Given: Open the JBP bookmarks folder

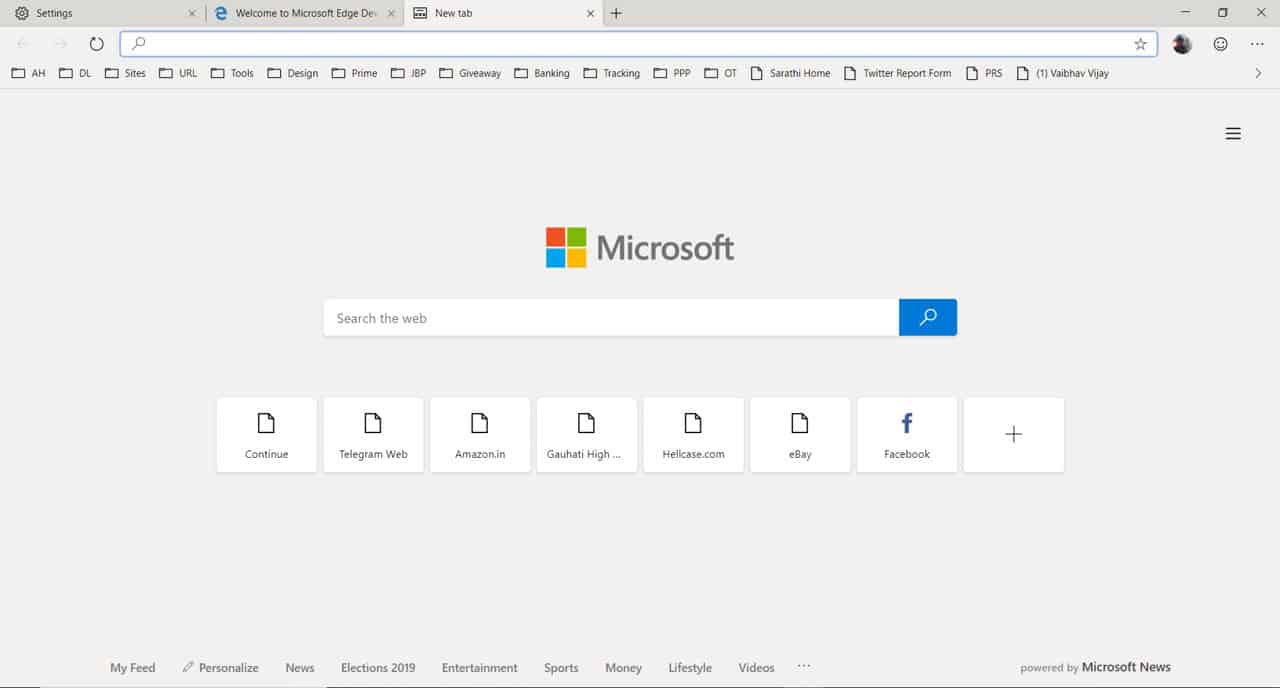Looking at the screenshot, I should coord(408,73).
